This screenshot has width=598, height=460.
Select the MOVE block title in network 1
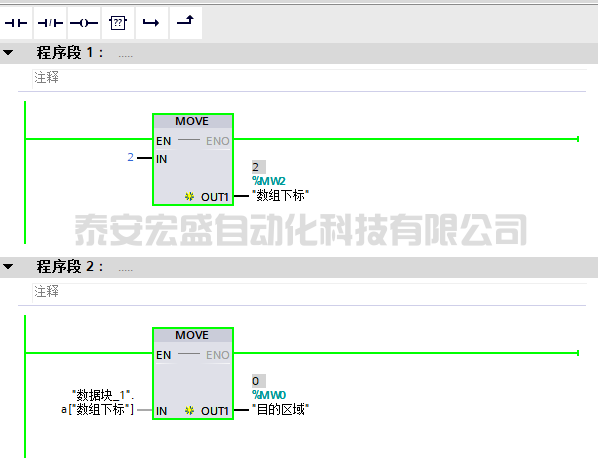(192, 121)
